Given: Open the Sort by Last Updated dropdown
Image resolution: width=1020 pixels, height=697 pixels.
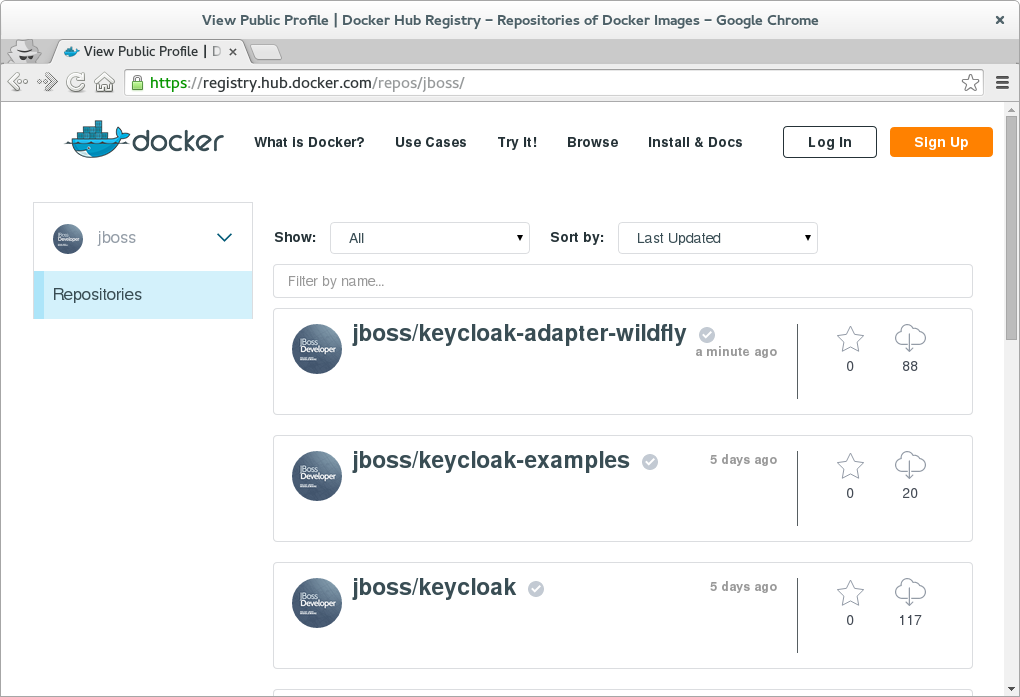Looking at the screenshot, I should click(x=718, y=237).
